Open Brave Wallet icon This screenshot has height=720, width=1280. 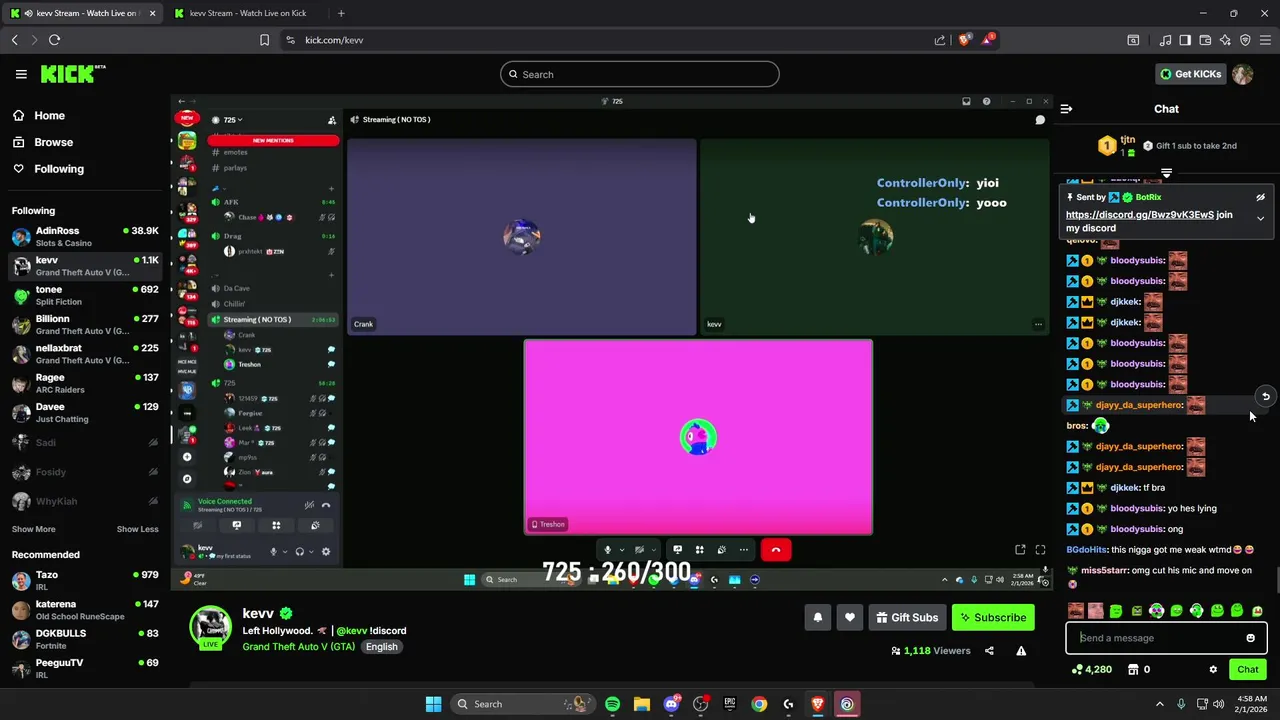pyautogui.click(x=1205, y=40)
